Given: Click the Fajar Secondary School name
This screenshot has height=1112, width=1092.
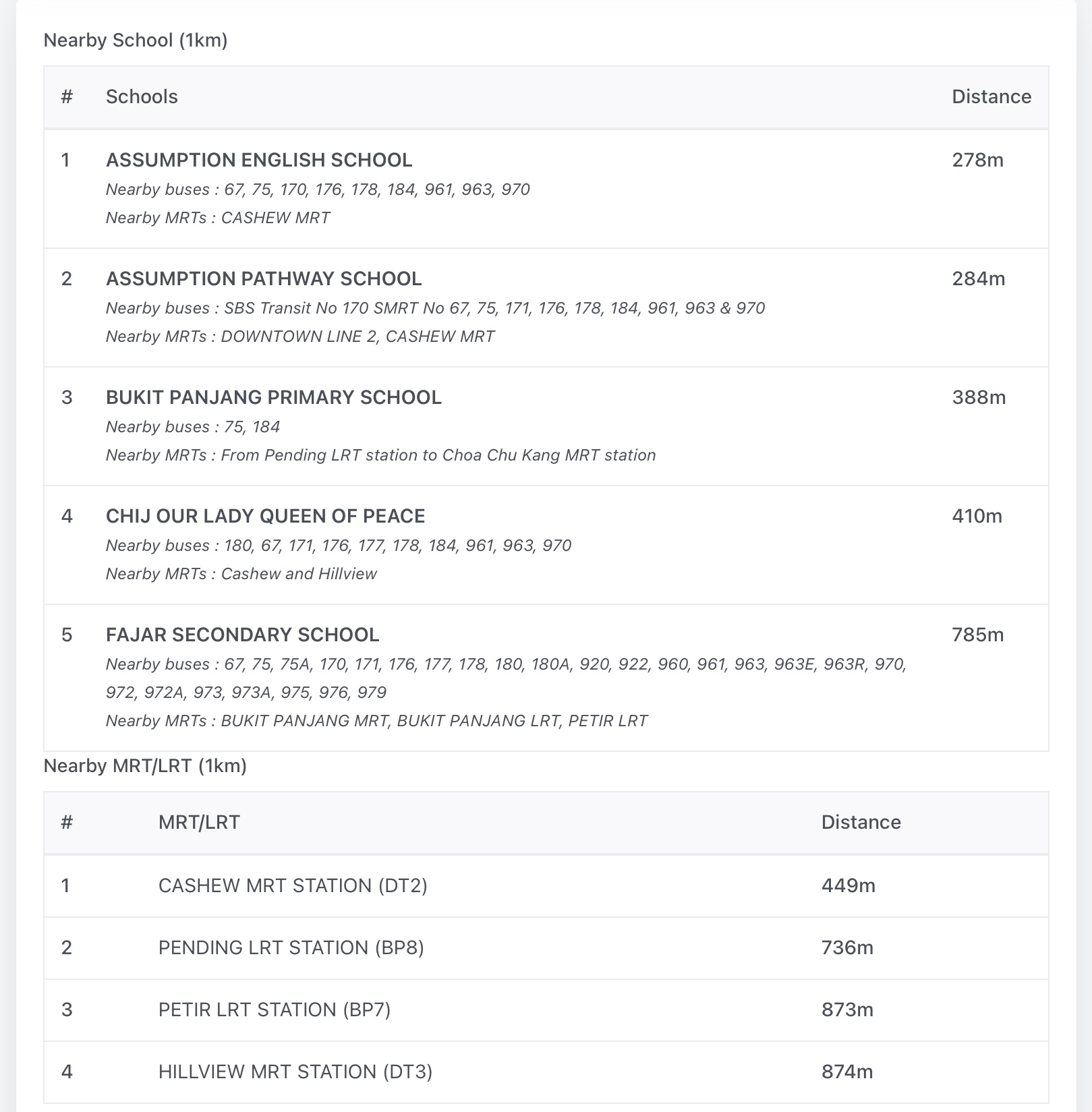Looking at the screenshot, I should click(x=243, y=635).
